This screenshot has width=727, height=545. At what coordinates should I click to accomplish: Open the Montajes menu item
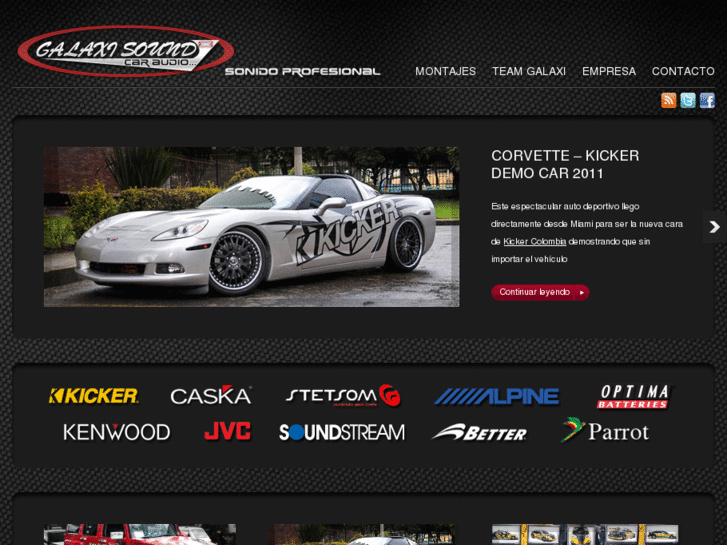[446, 71]
